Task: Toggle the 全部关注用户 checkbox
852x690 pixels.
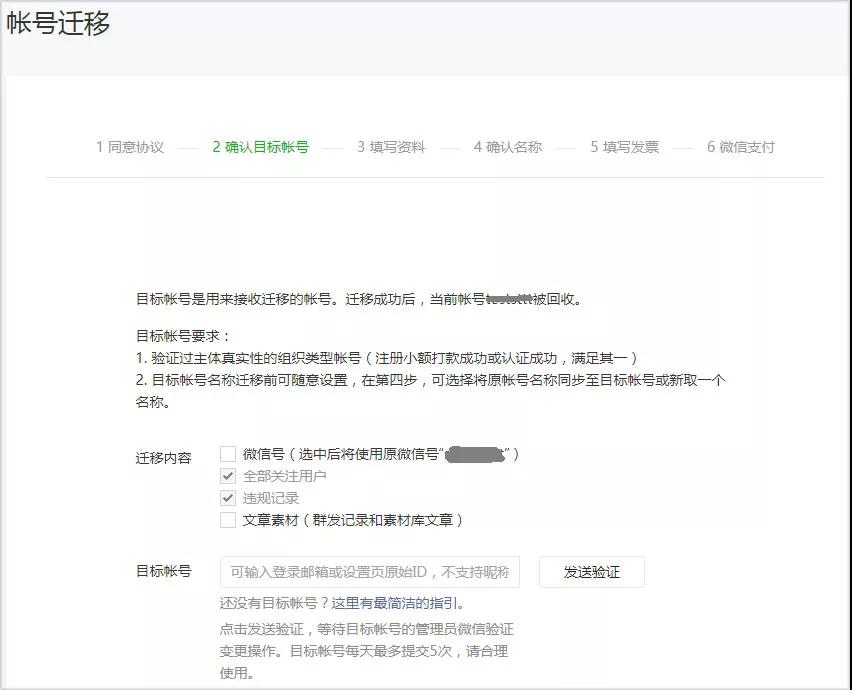Action: (228, 476)
